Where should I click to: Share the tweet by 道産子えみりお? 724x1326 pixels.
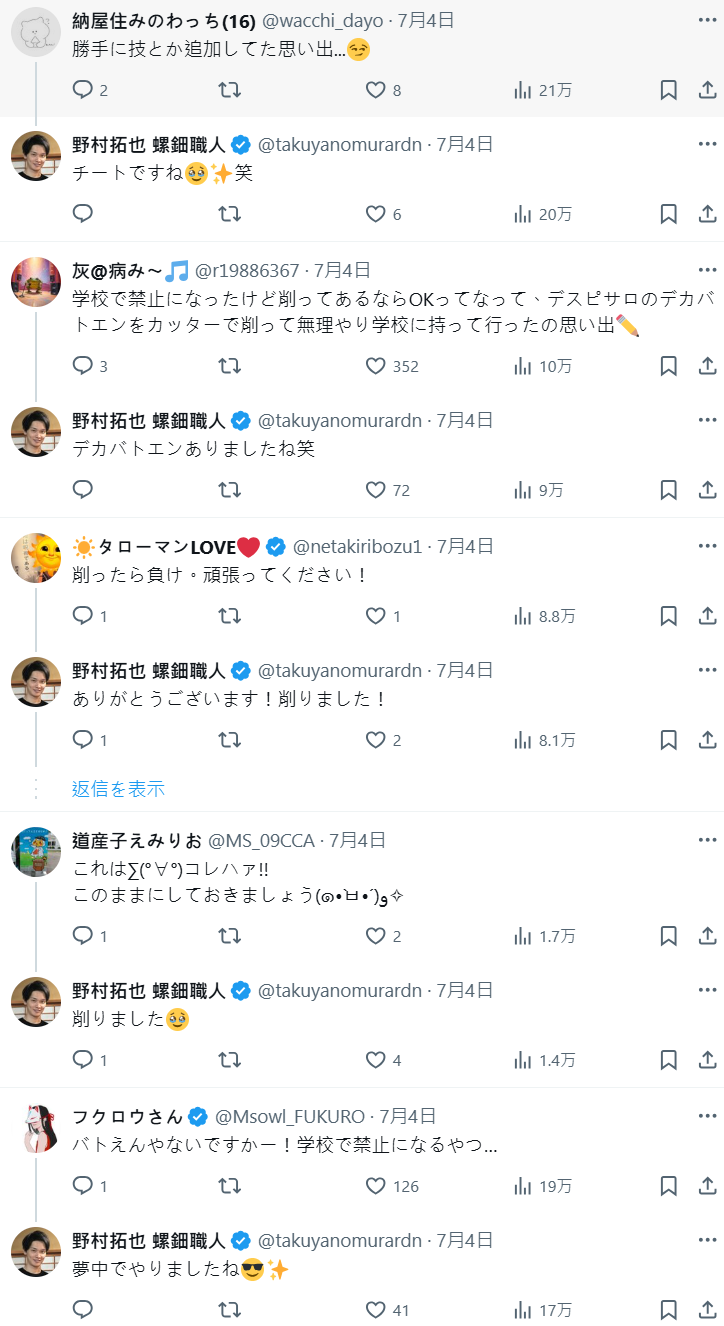click(706, 936)
